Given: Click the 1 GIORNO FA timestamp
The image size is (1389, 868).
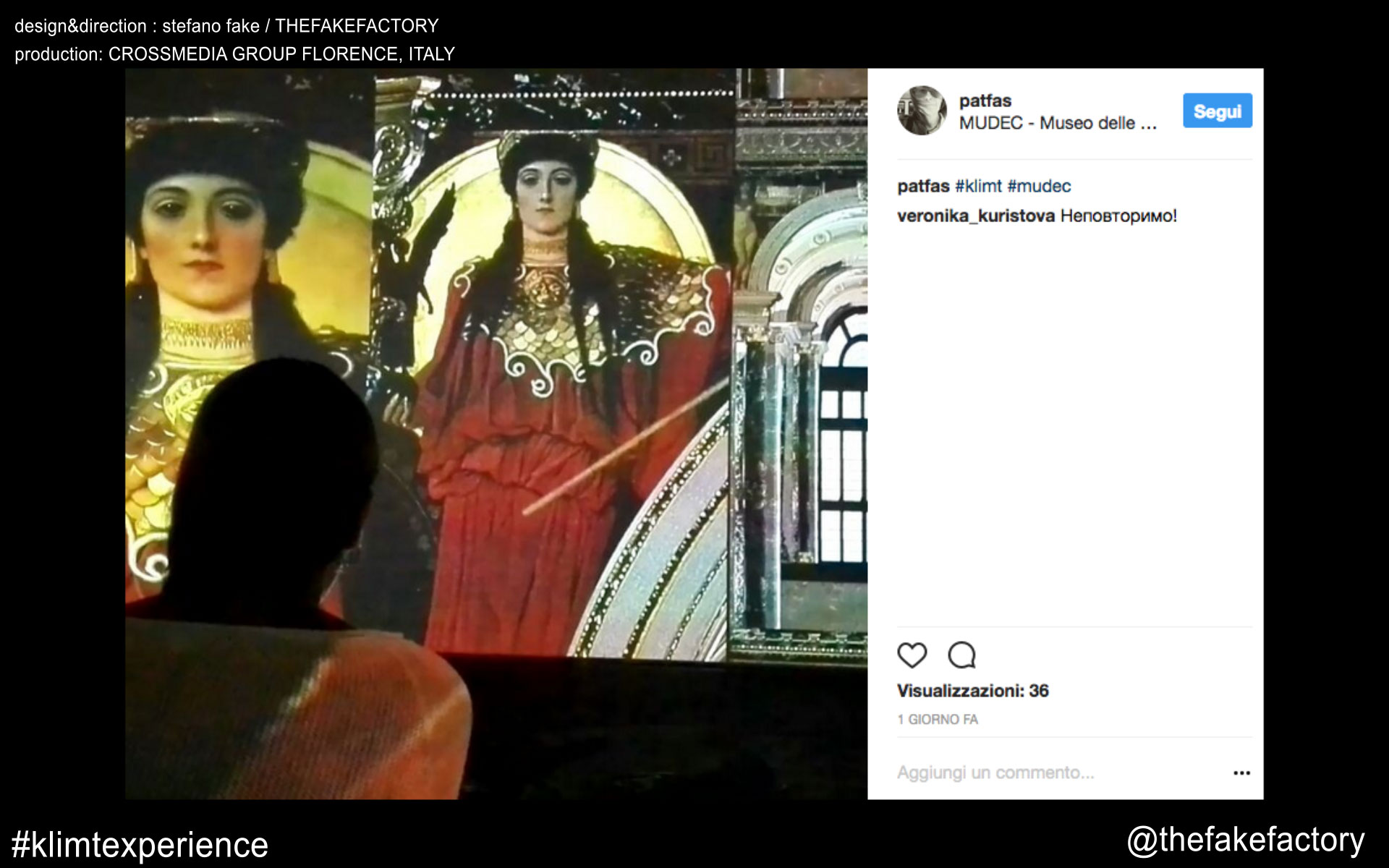Looking at the screenshot, I should [x=937, y=720].
